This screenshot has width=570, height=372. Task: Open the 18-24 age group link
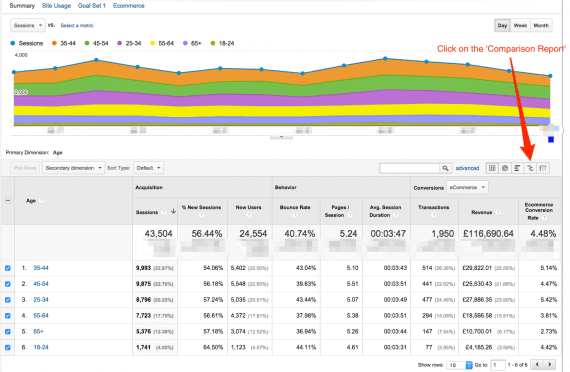[41, 347]
